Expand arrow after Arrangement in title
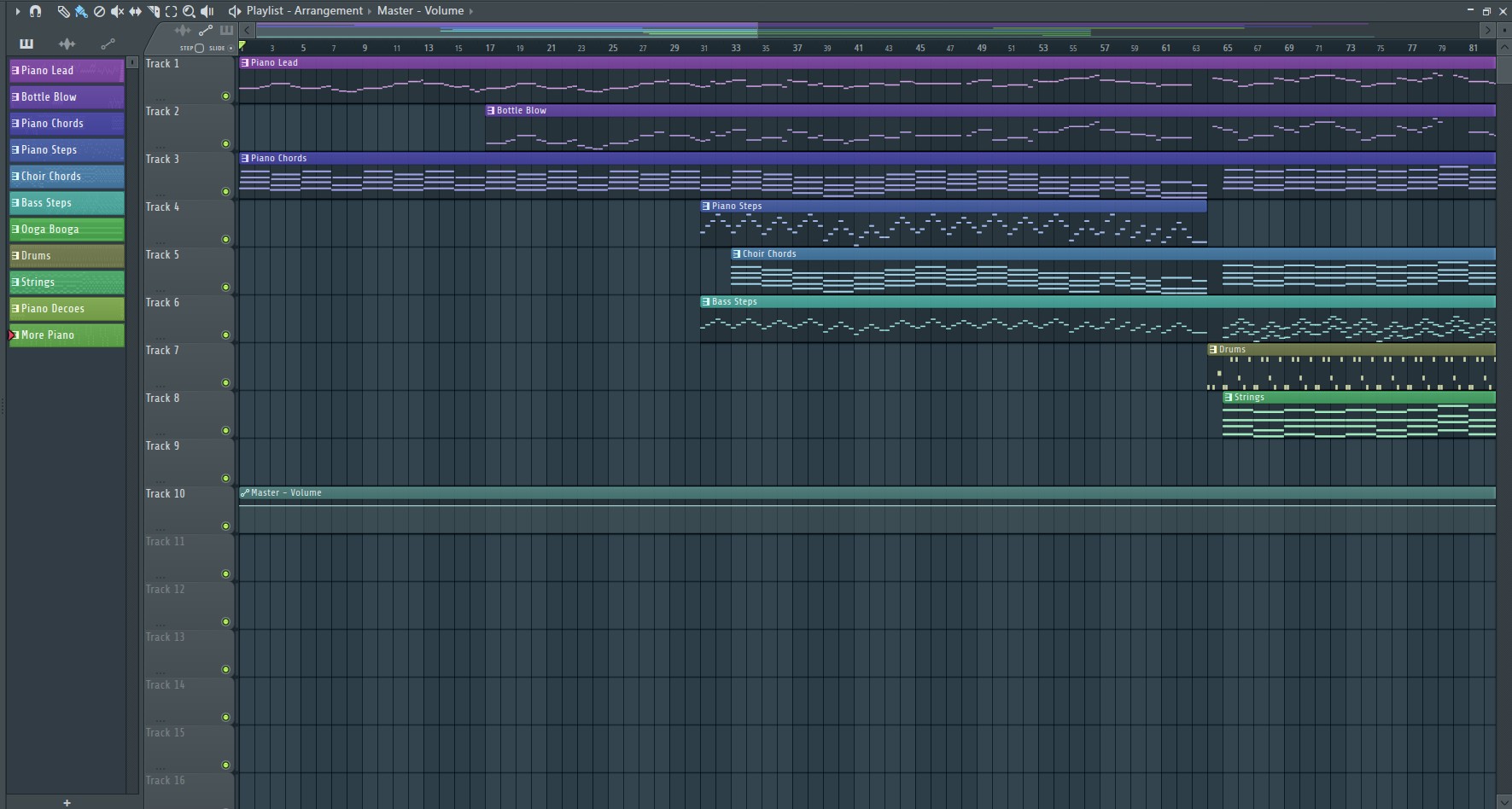Screen dimensions: 1512x809 coord(370,11)
